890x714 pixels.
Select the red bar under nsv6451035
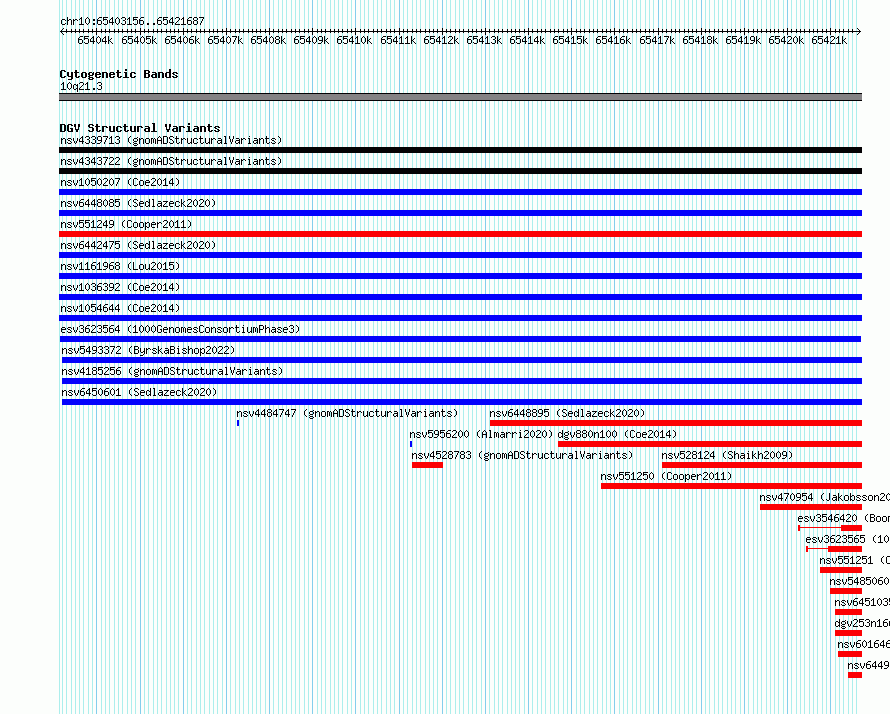click(x=849, y=612)
